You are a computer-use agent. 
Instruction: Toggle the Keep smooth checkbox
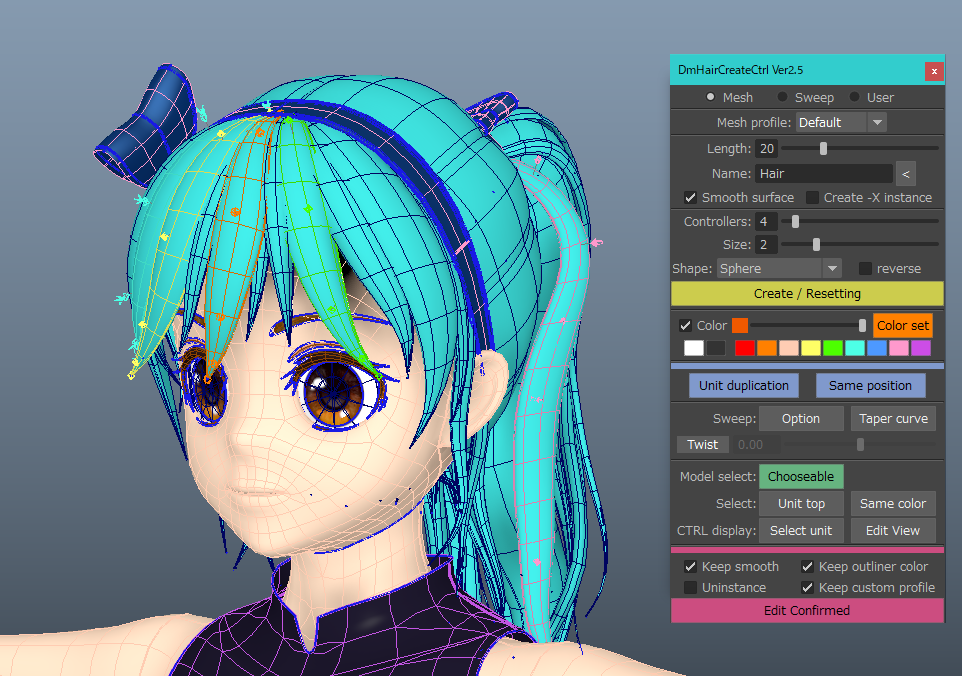pos(690,567)
